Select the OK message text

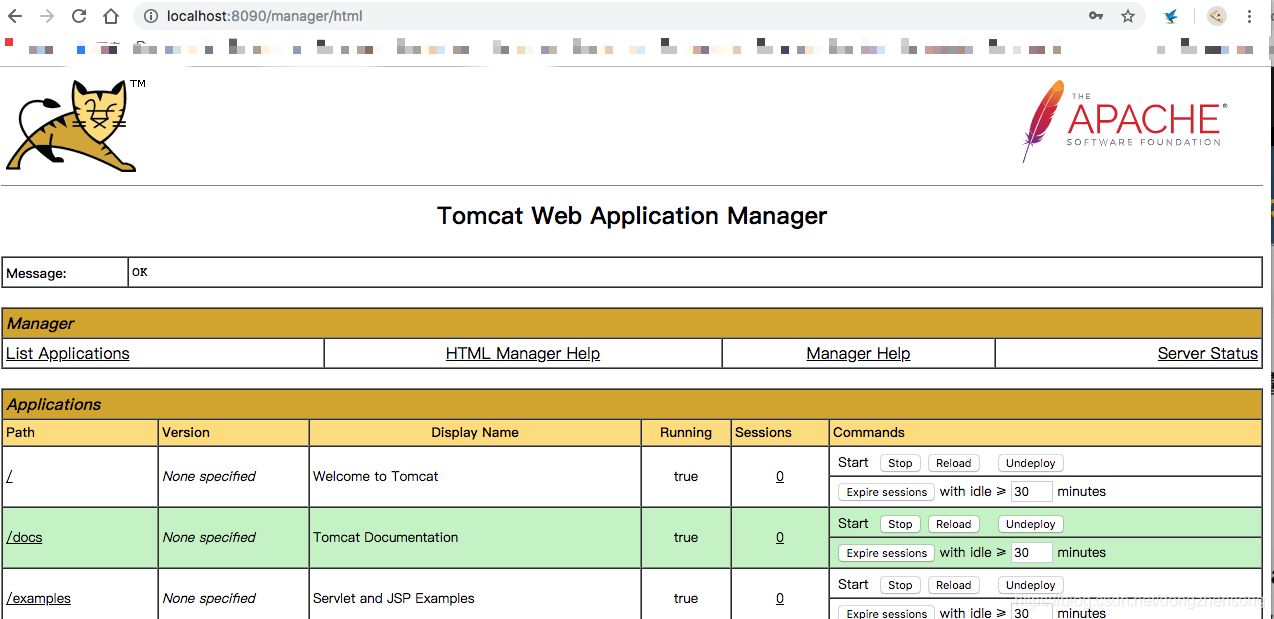pyautogui.click(x=139, y=272)
